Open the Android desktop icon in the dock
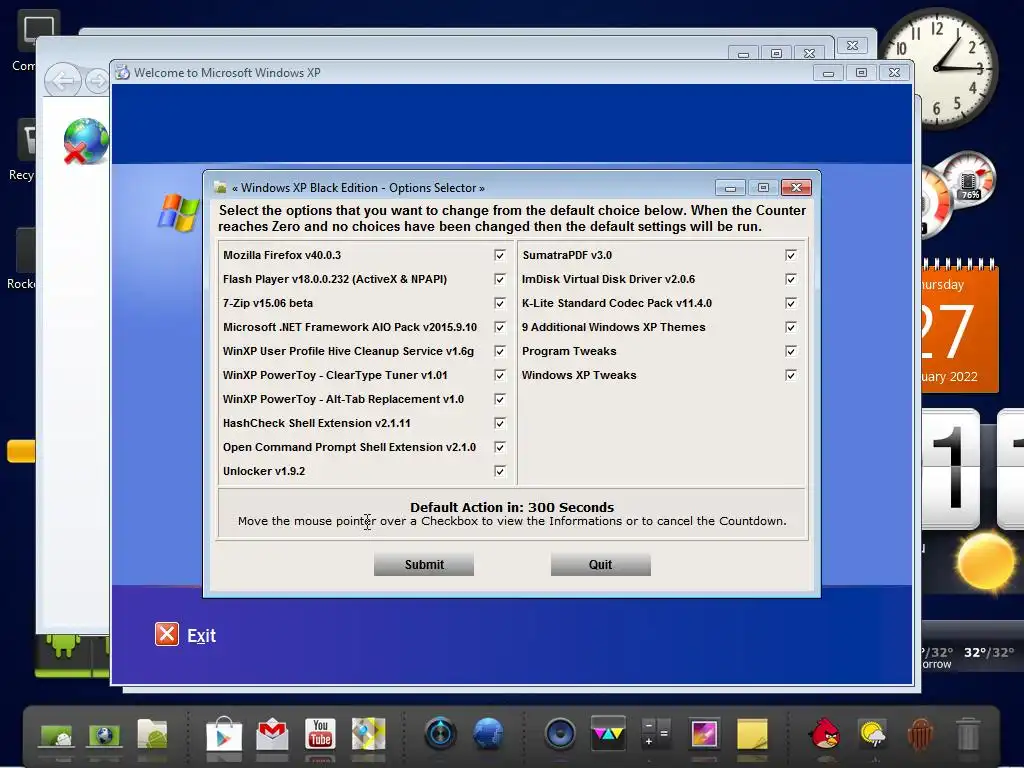 [x=57, y=735]
